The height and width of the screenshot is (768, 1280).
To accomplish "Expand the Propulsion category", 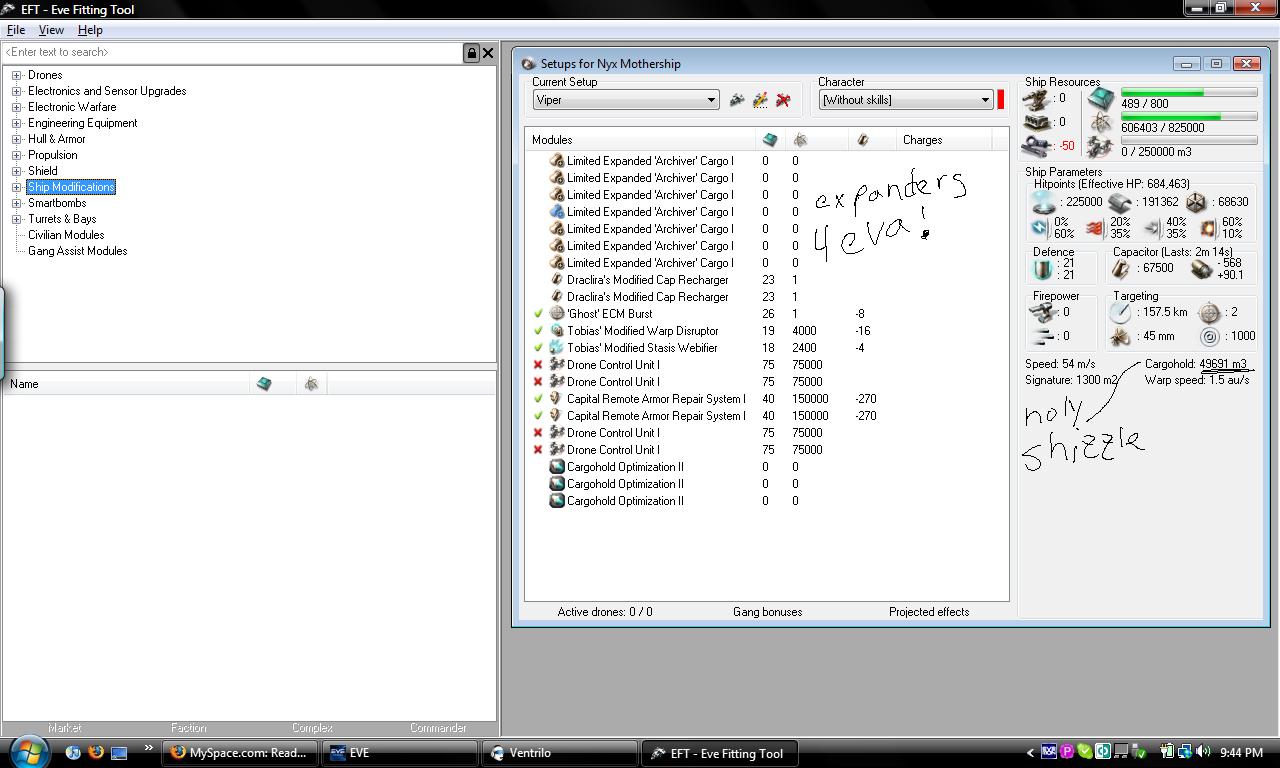I will [x=16, y=155].
